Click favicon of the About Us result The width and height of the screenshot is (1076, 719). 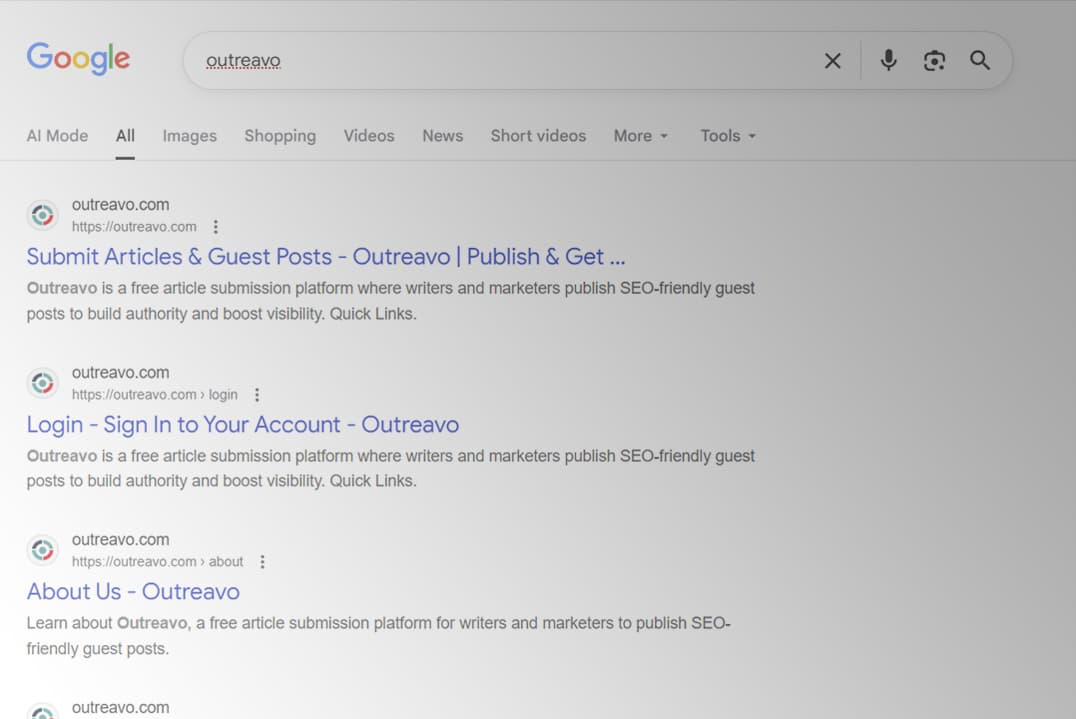42,550
